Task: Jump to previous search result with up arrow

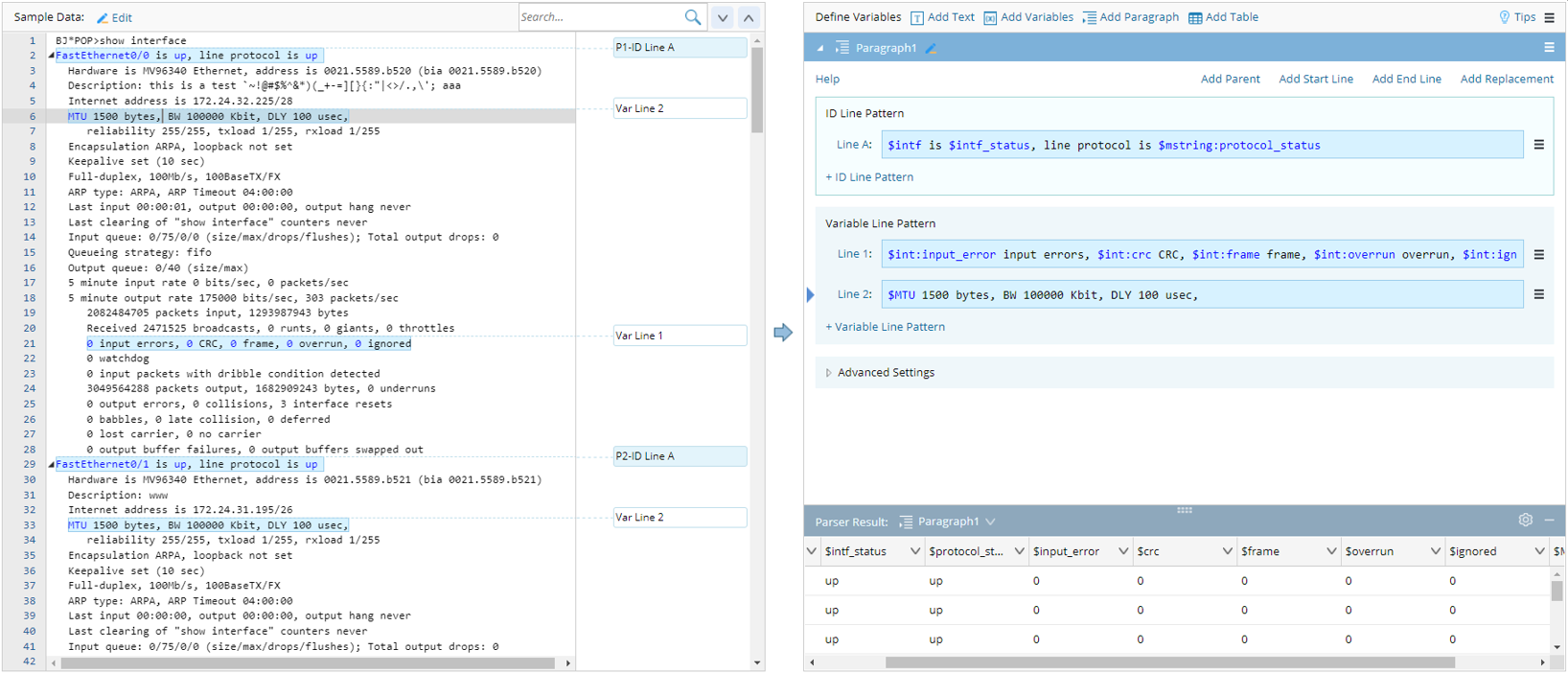Action: (749, 17)
